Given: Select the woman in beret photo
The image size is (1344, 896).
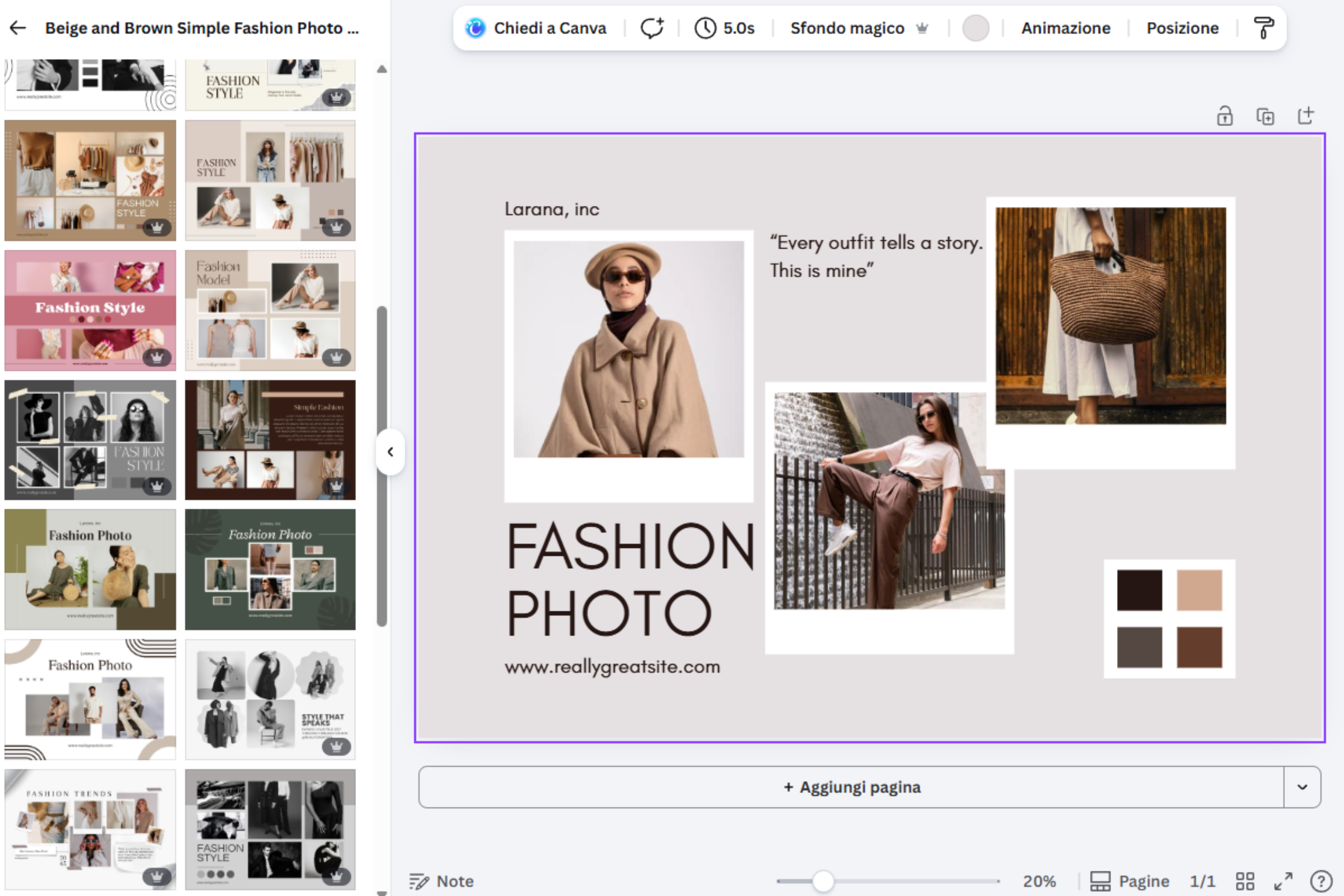Looking at the screenshot, I should click(x=629, y=349).
